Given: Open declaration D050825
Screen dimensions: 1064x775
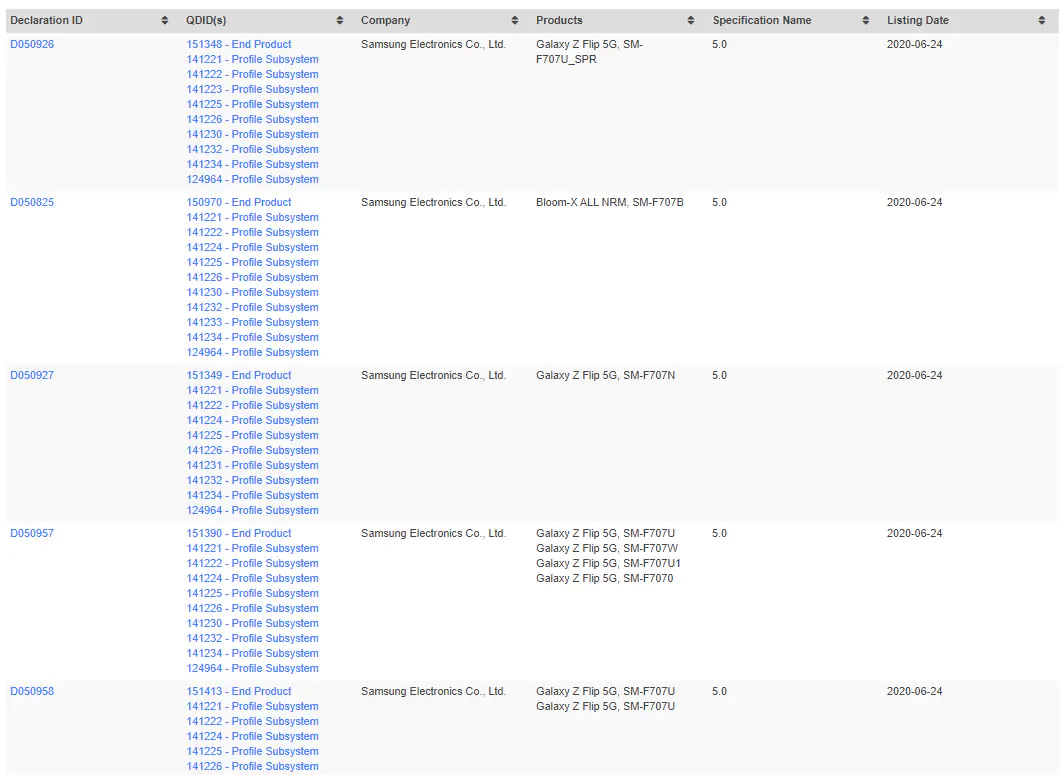Looking at the screenshot, I should click(32, 202).
